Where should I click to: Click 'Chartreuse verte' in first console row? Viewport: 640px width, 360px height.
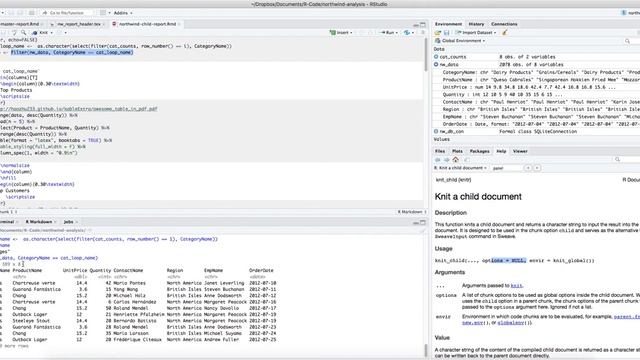(x=33, y=283)
